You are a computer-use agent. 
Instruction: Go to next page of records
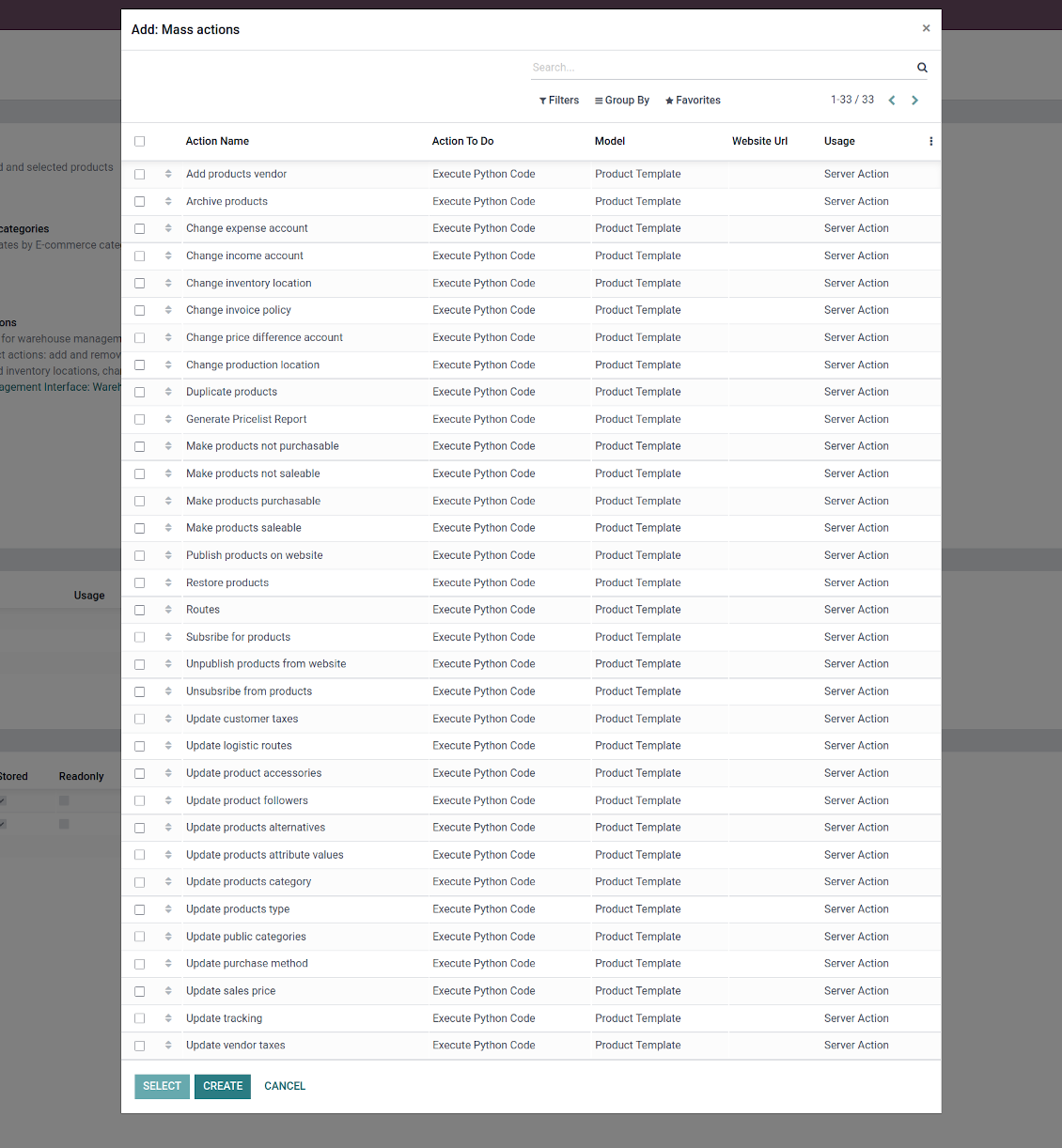pos(914,101)
